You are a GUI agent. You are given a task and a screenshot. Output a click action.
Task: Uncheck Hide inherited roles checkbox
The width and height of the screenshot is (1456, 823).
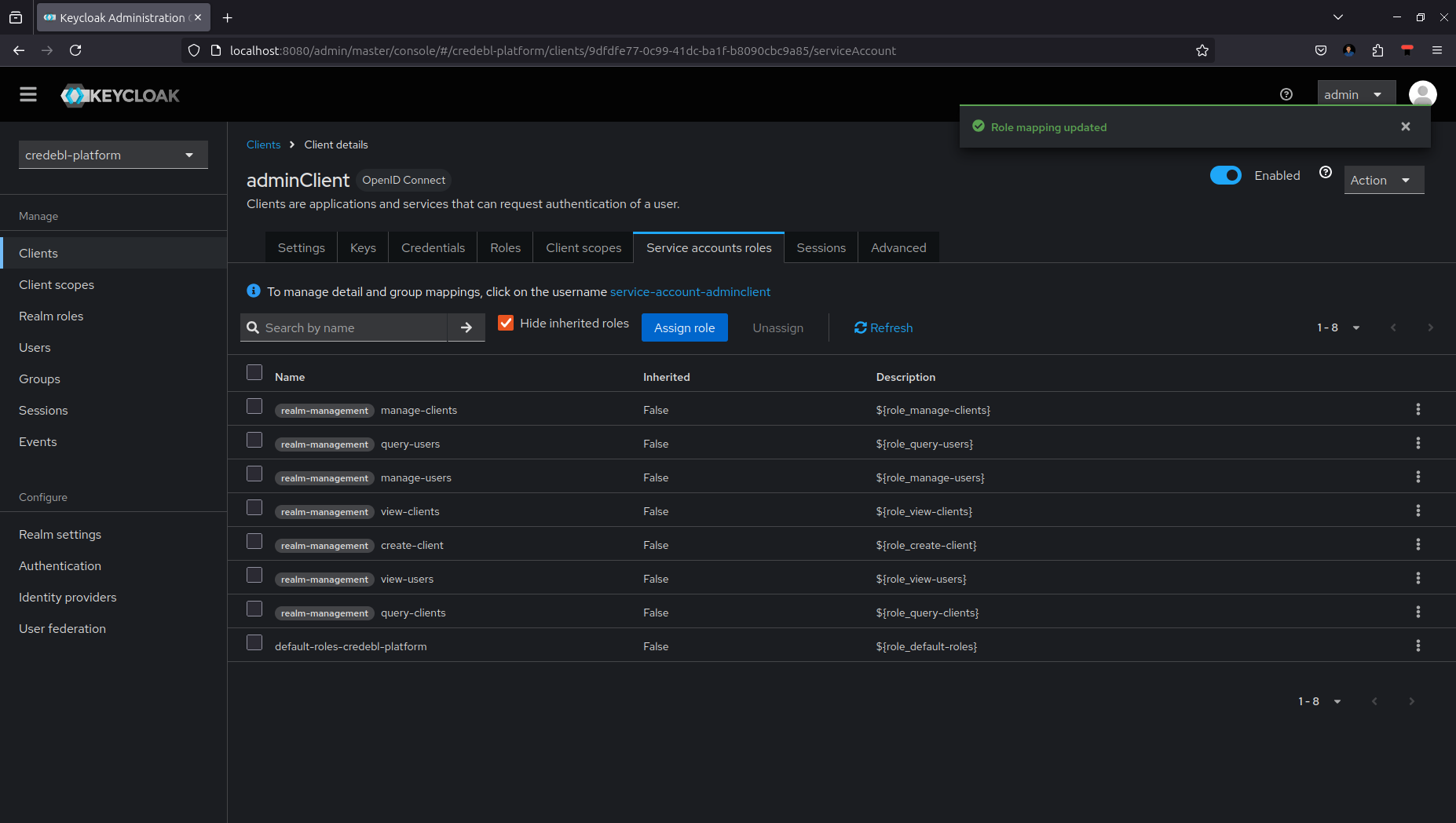pos(506,323)
